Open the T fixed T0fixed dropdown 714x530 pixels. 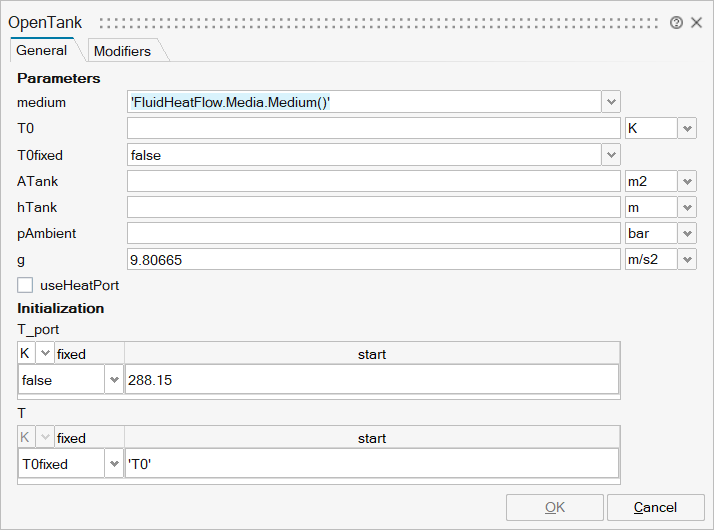click(x=112, y=464)
